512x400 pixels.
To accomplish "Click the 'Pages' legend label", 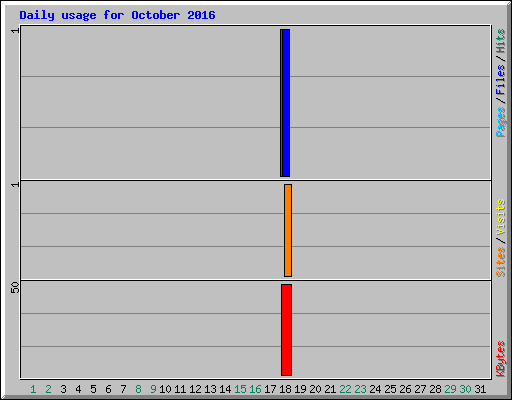I will (x=500, y=122).
